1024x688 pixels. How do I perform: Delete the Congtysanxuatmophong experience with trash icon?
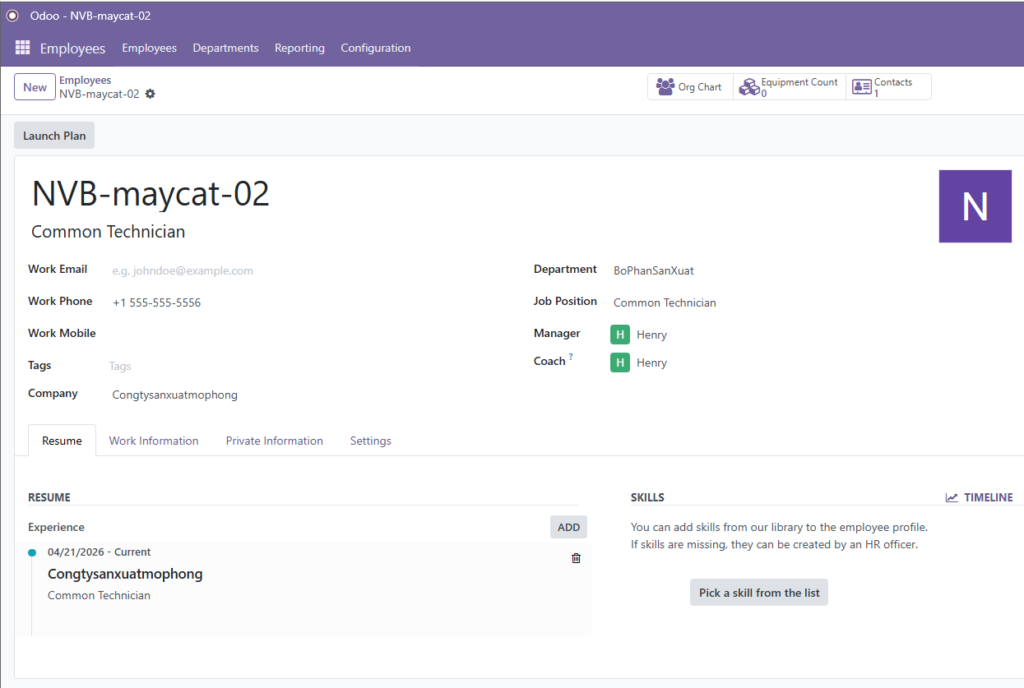pyautogui.click(x=576, y=558)
